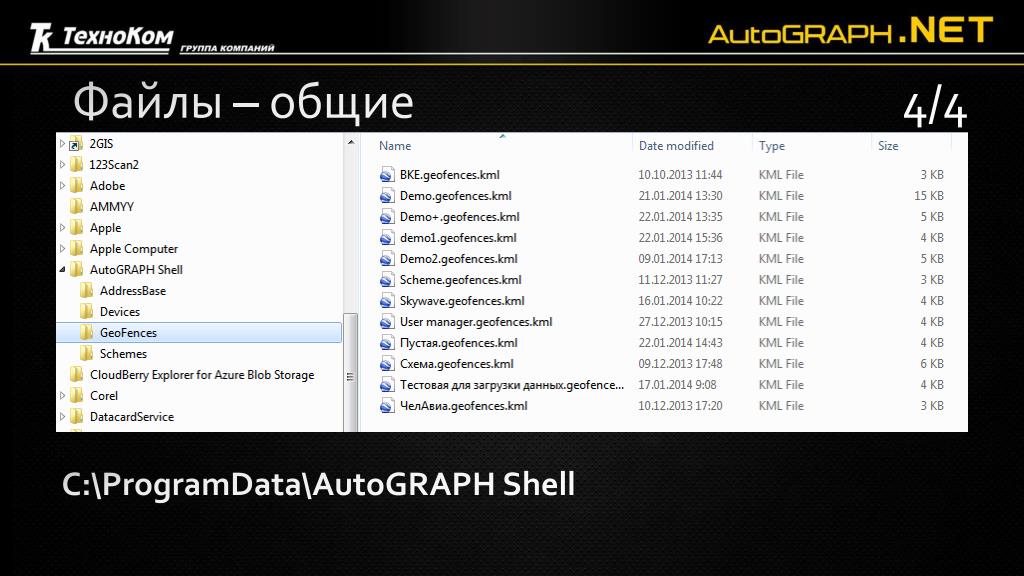Expand the Apple Computer tree node
The width and height of the screenshot is (1024, 576).
click(x=62, y=249)
